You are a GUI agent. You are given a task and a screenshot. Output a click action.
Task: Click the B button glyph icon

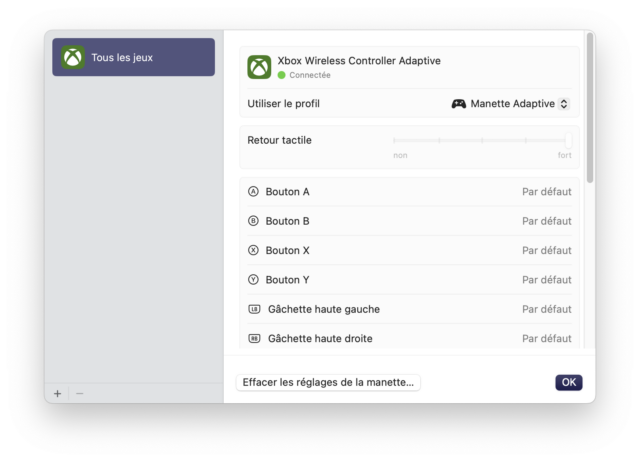(x=253, y=221)
